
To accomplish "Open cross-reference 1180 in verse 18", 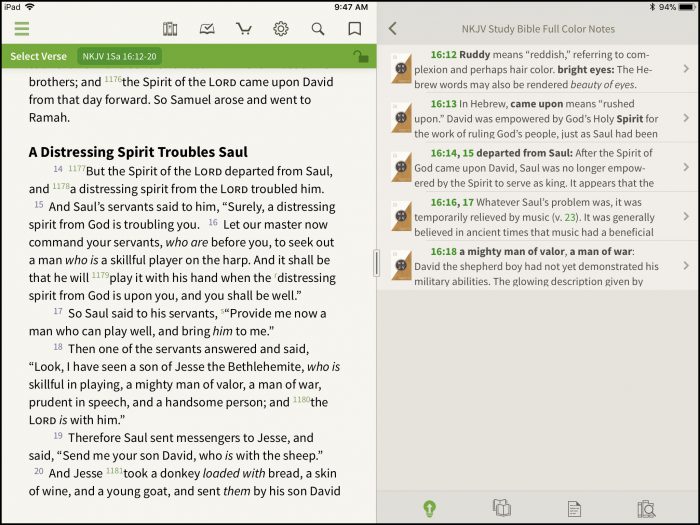I will point(301,400).
